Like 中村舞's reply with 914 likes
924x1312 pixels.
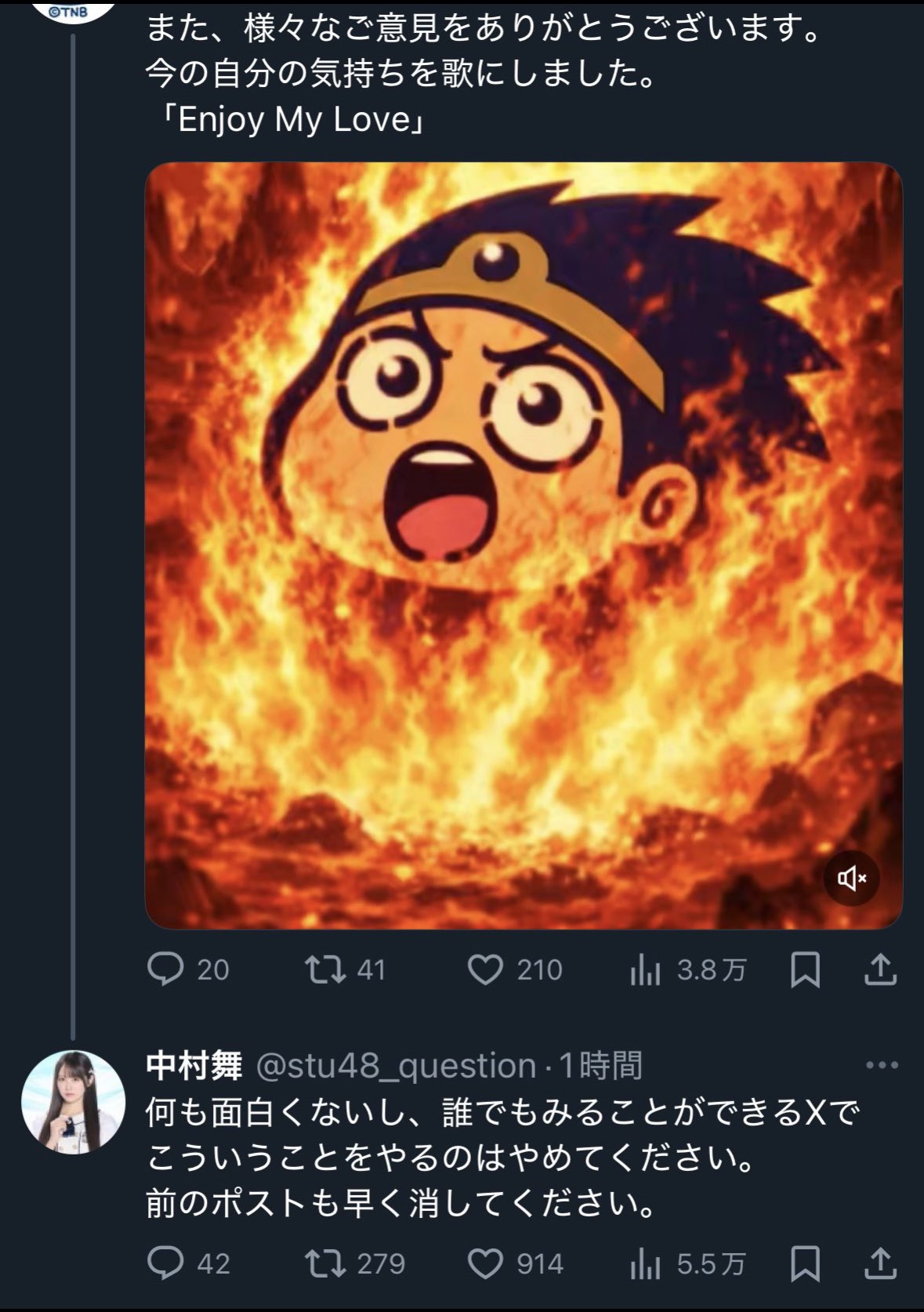(485, 1263)
